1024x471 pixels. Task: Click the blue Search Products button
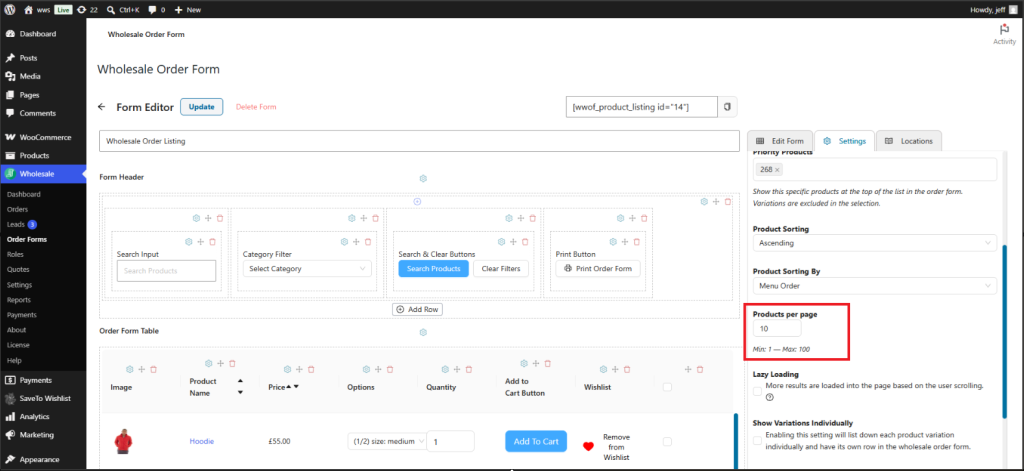[x=434, y=268]
